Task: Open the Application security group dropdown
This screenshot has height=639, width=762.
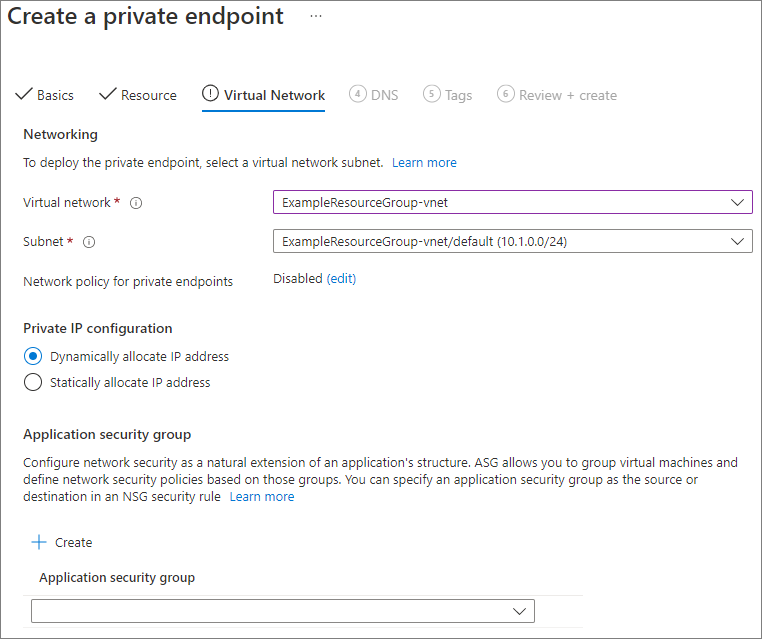Action: coord(283,611)
